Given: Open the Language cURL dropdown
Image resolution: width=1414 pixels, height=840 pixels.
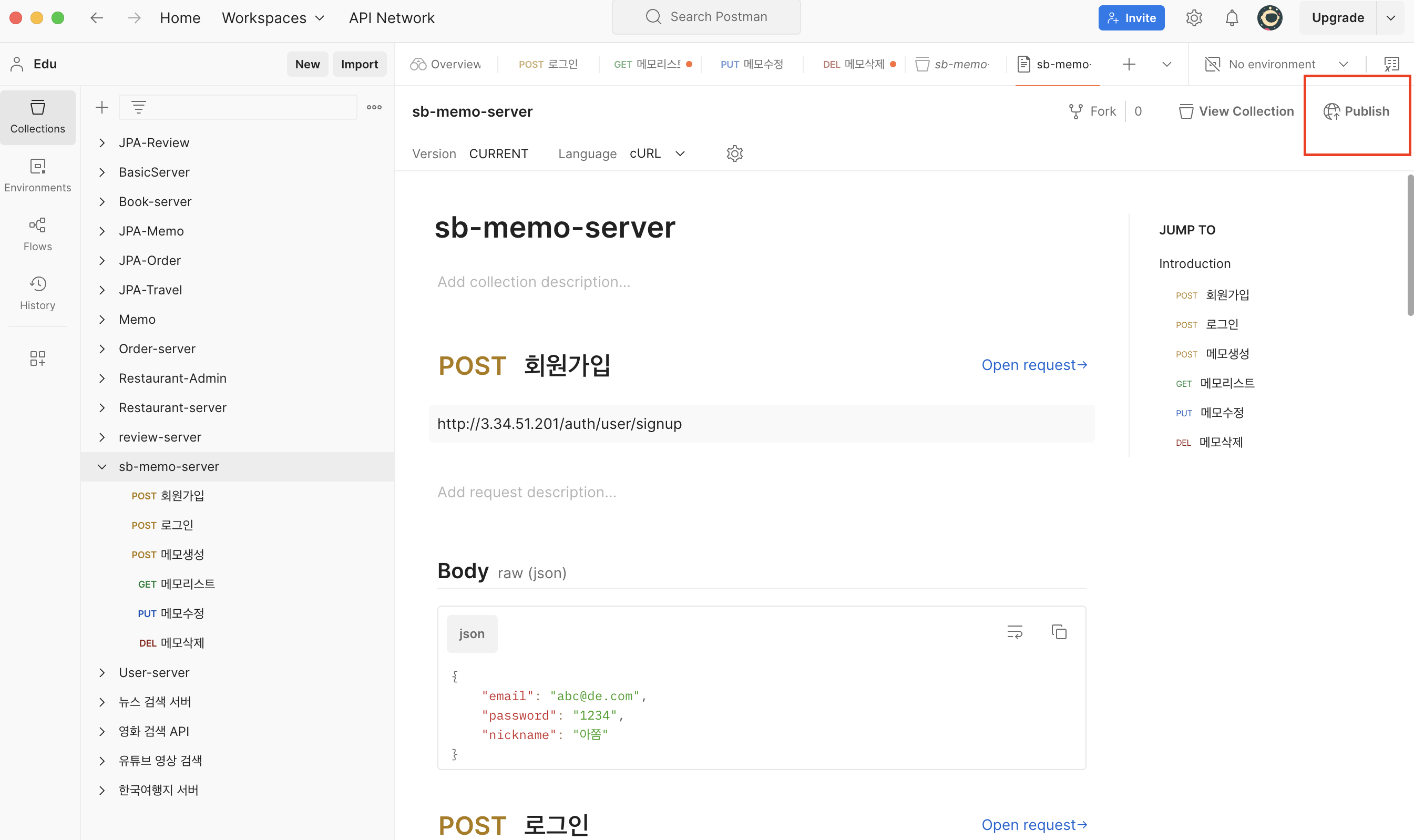Looking at the screenshot, I should coord(657,153).
